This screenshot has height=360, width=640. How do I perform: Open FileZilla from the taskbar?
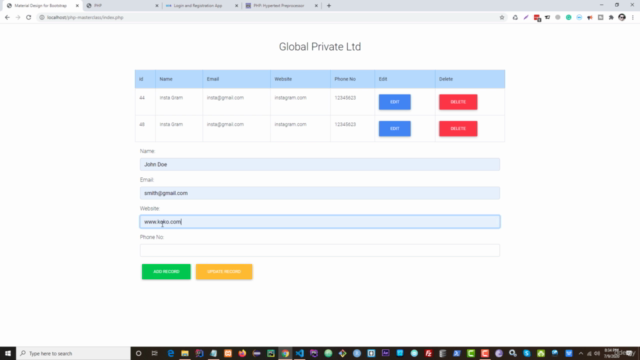click(428, 353)
